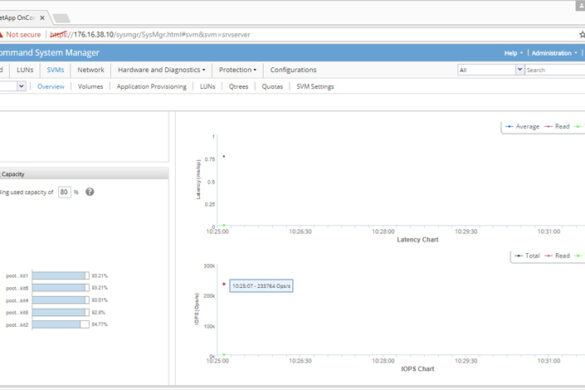Open the Help menu
Screen dimensions: 585x390
[x=513, y=53]
